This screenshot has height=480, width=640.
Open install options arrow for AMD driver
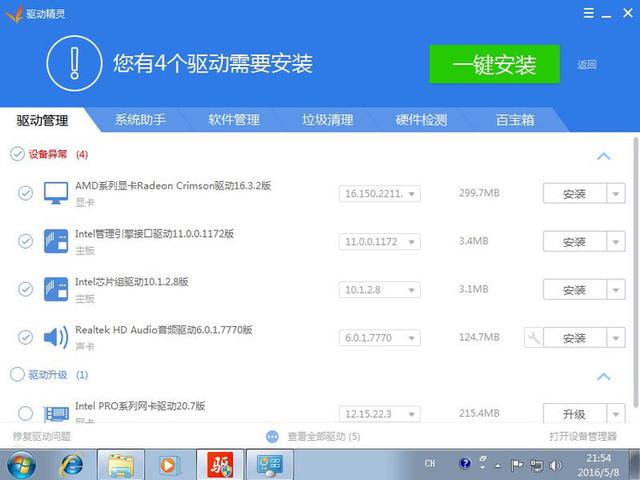tap(616, 193)
